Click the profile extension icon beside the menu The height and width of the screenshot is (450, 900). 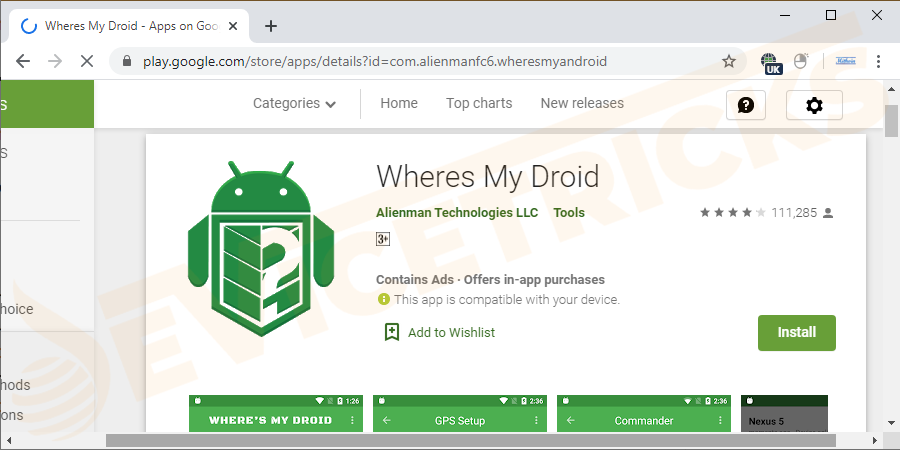tap(845, 61)
